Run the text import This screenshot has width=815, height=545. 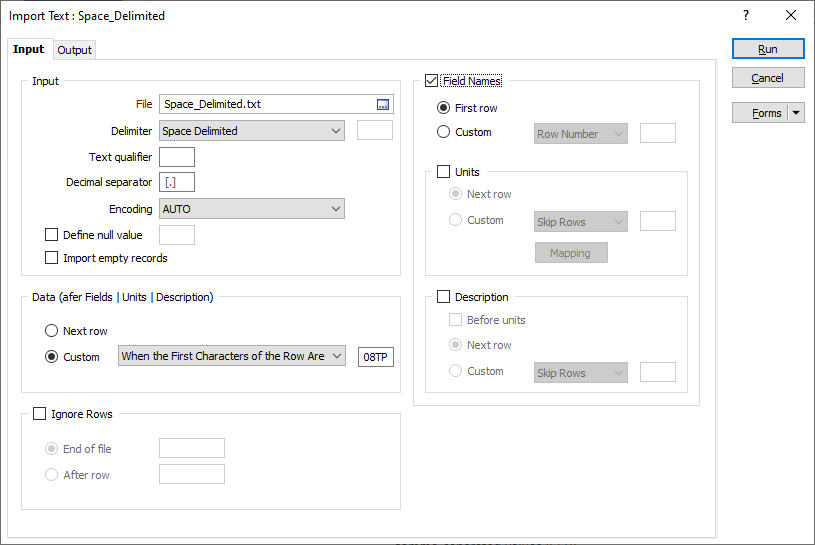[x=768, y=49]
